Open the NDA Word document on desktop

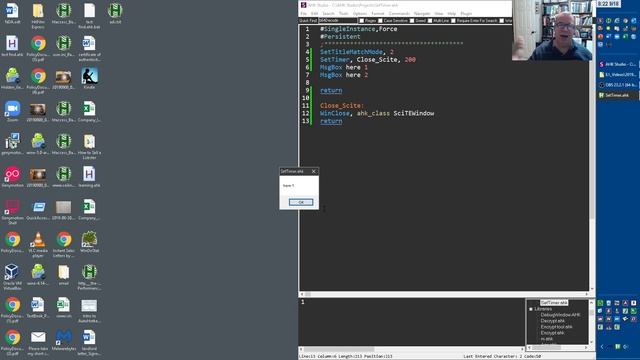[x=12, y=13]
